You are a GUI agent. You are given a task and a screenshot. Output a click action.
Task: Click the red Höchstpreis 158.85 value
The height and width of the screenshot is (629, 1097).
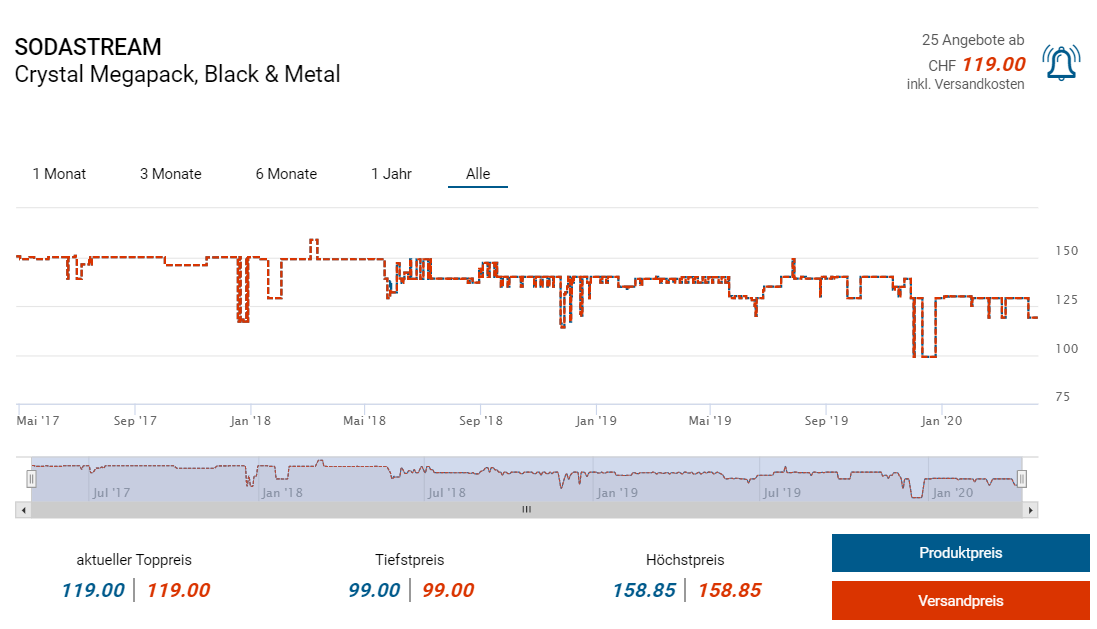(729, 590)
